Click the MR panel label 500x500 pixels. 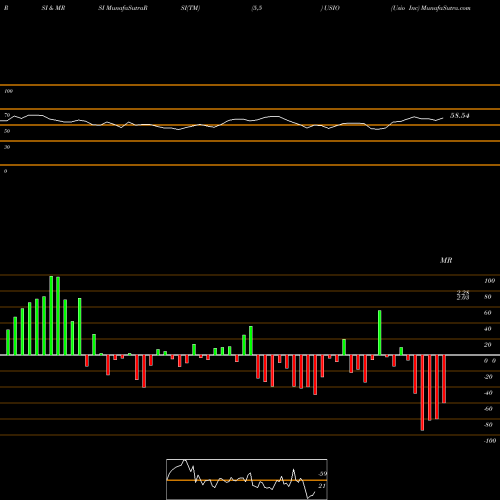coord(446,260)
